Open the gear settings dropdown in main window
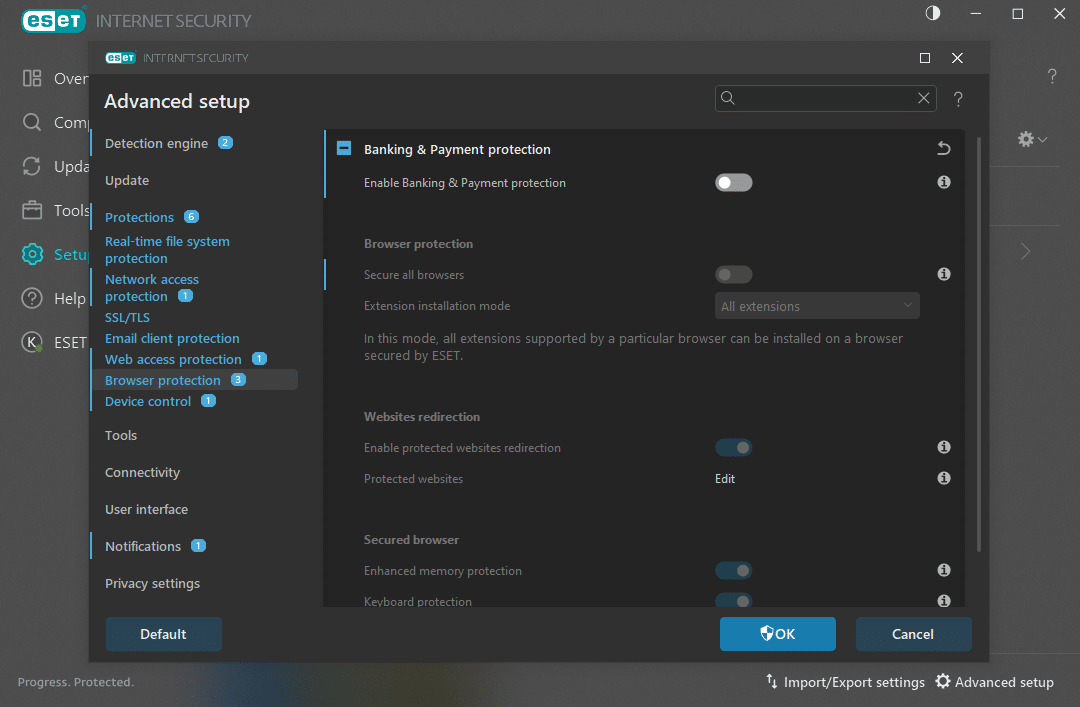The height and width of the screenshot is (707, 1080). tap(1032, 139)
